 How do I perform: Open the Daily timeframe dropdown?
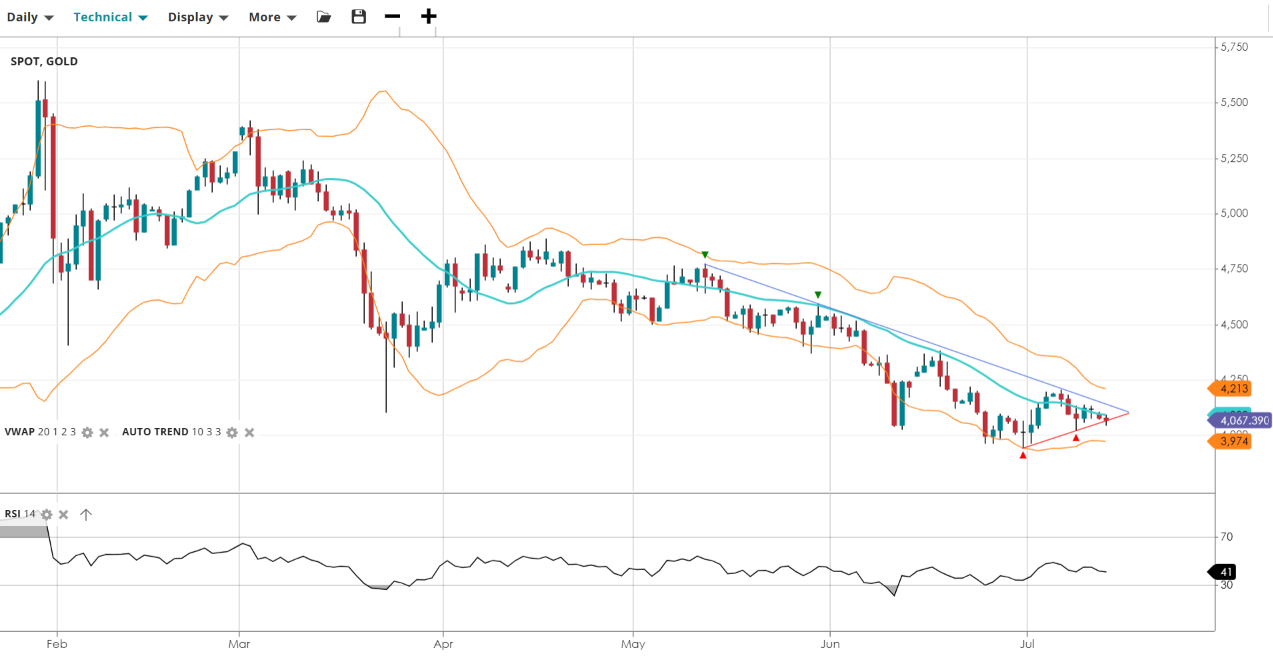click(30, 17)
